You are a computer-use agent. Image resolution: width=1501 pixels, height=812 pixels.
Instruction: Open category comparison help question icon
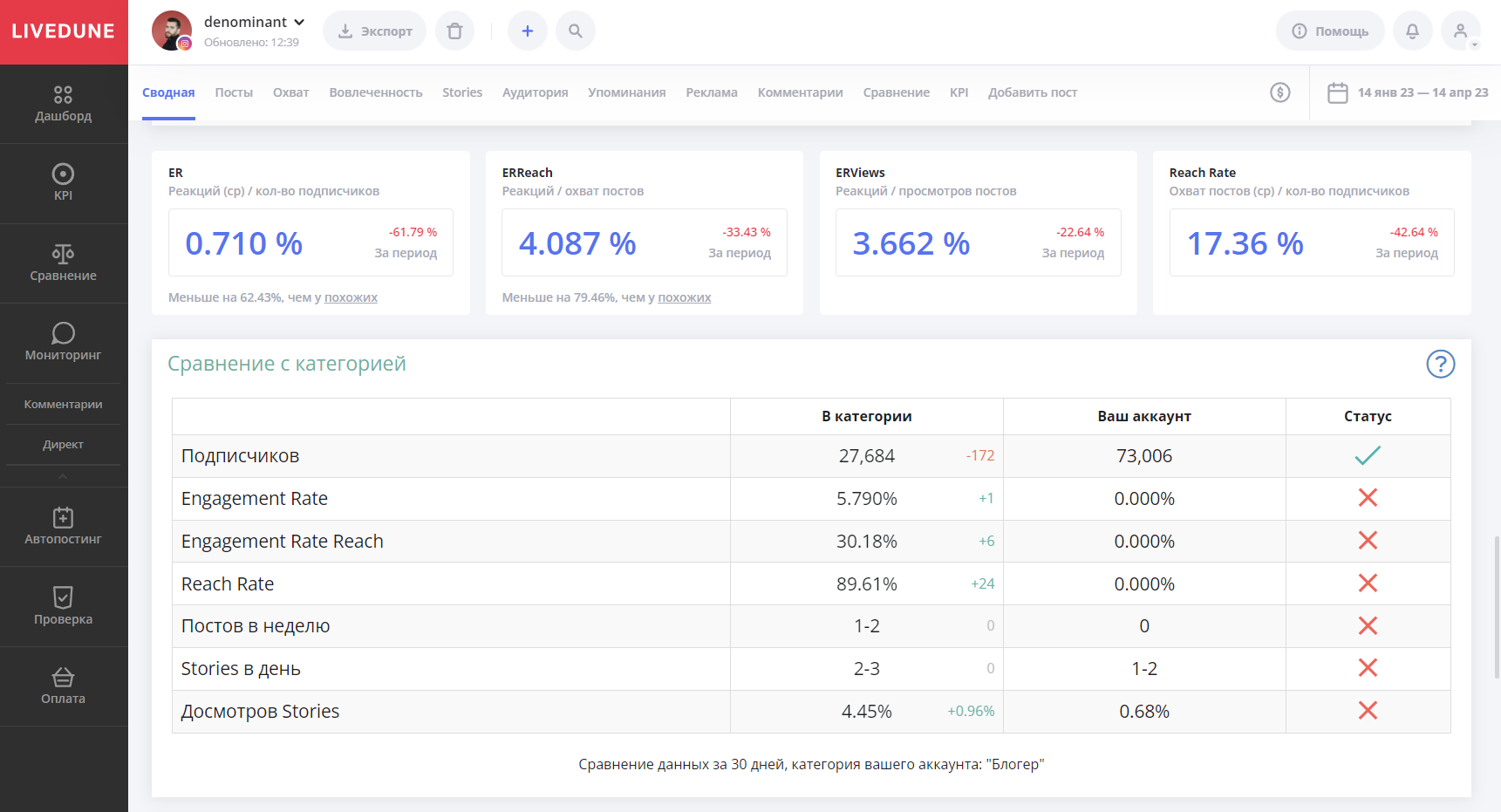click(x=1440, y=364)
